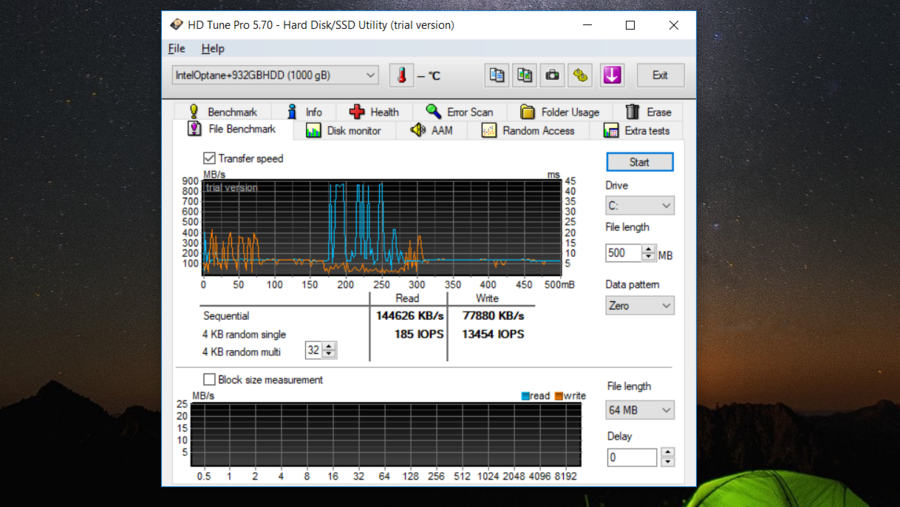Click the 185 IOPS read value

click(419, 334)
